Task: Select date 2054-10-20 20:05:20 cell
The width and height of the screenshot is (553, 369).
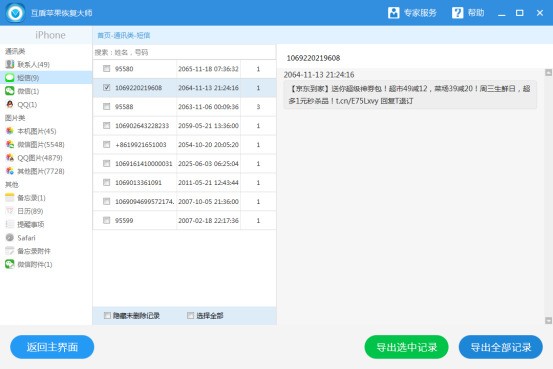Action: coord(208,145)
